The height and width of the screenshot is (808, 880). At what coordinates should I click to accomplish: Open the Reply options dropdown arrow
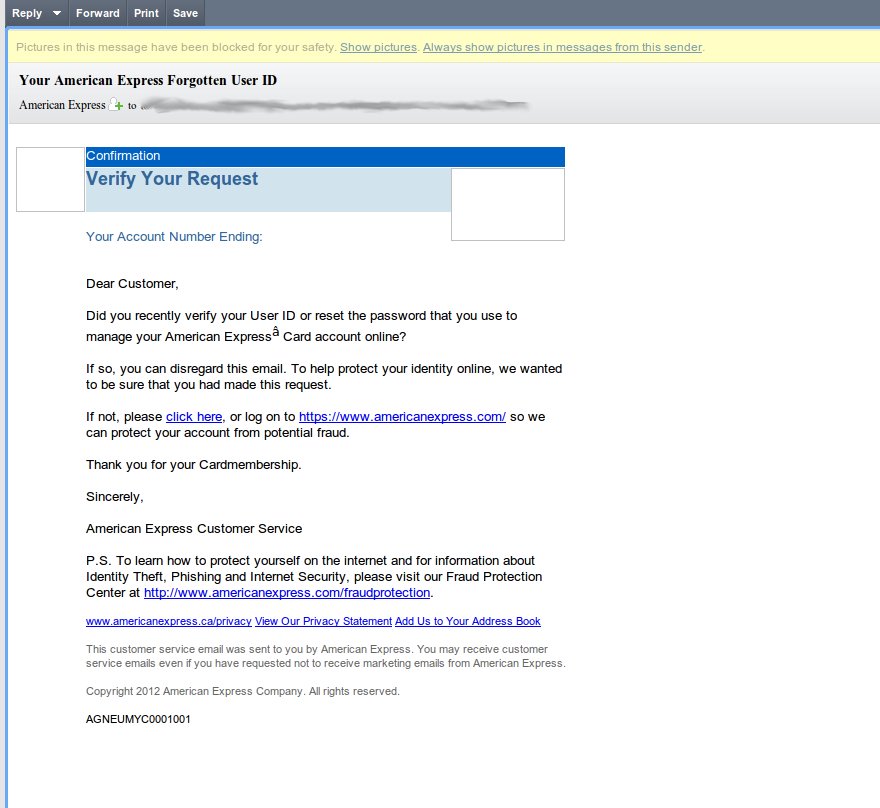coord(56,13)
